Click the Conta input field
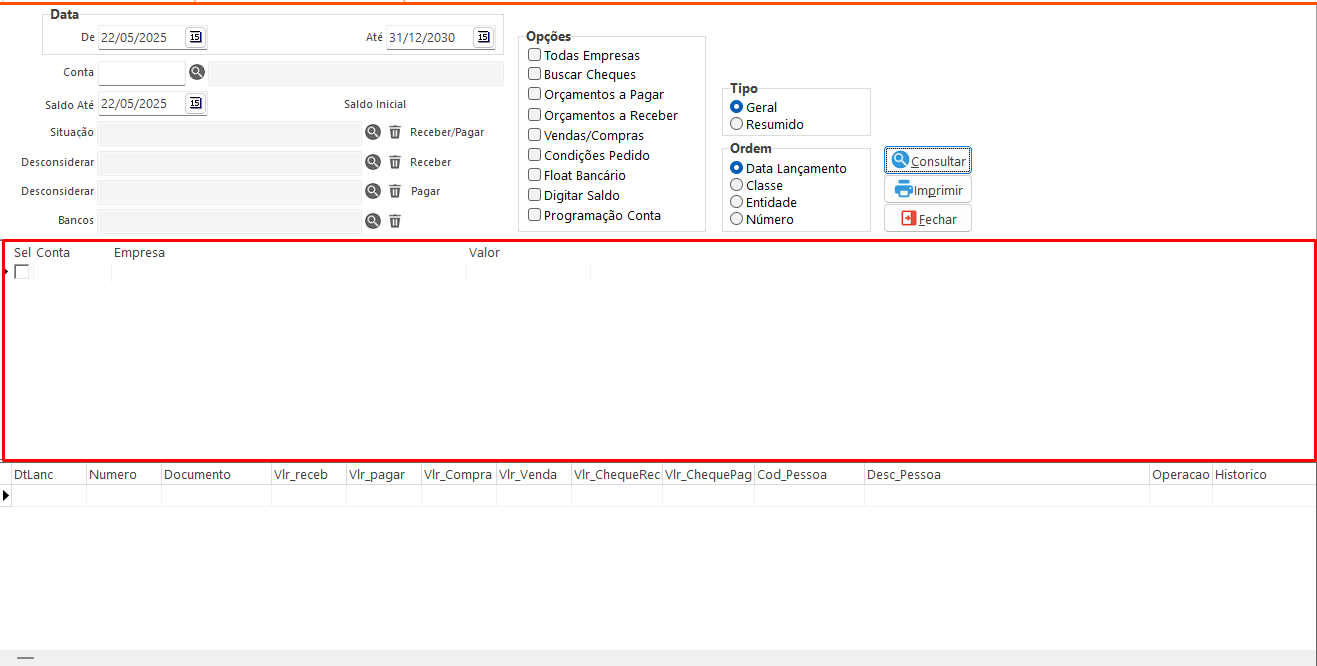Viewport: 1317px width, 666px height. pyautogui.click(x=141, y=73)
